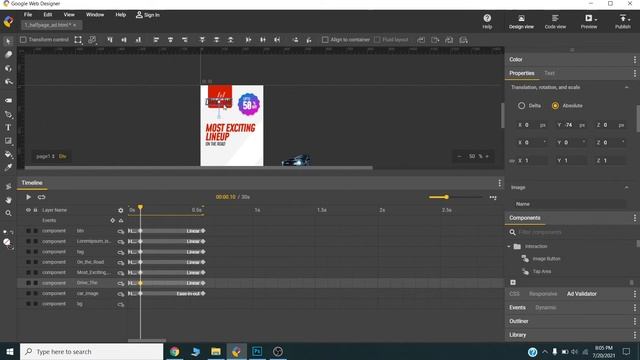Click the yellow playhead marker
Viewport: 640px width, 360px height.
(x=140, y=207)
